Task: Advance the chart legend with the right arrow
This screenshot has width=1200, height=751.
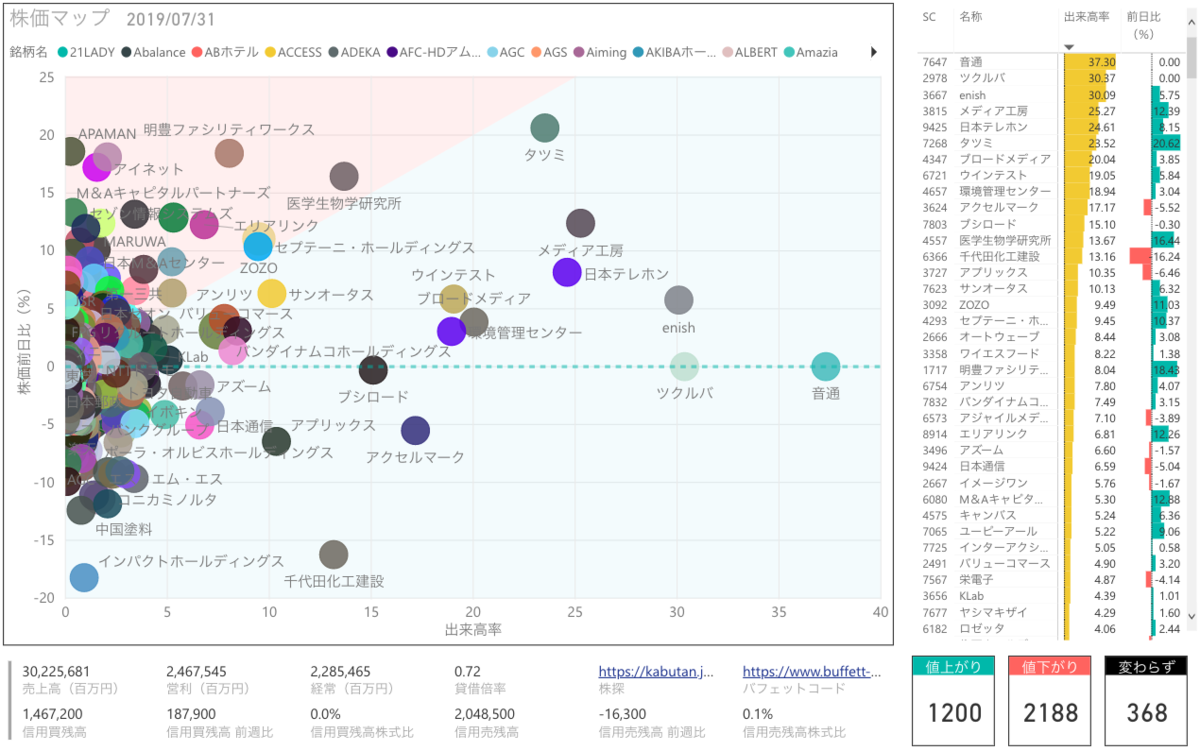Action: pos(875,52)
